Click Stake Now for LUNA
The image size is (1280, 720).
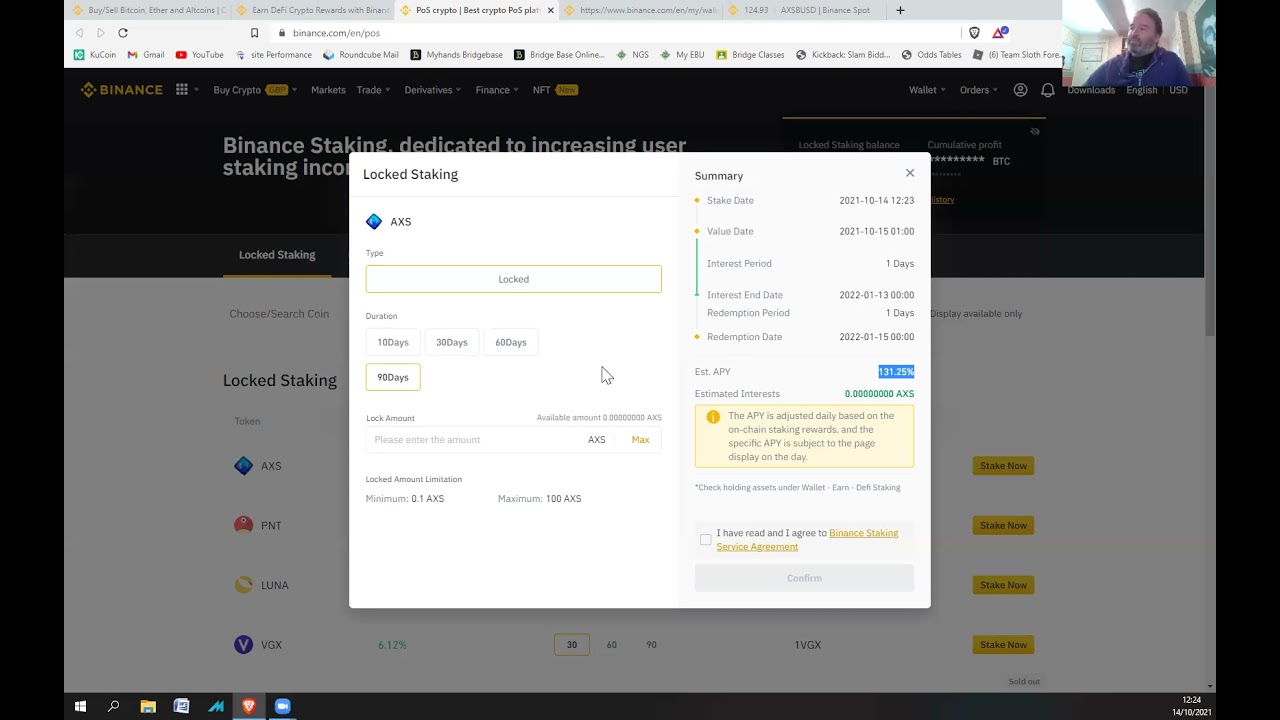[x=1003, y=585]
